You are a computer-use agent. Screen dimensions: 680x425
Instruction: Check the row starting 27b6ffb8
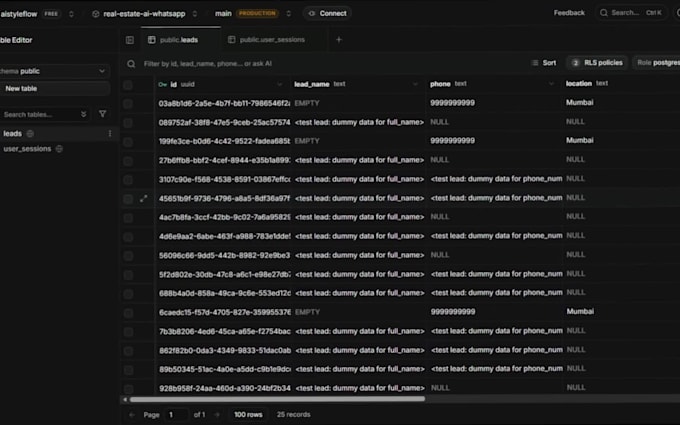pos(128,160)
